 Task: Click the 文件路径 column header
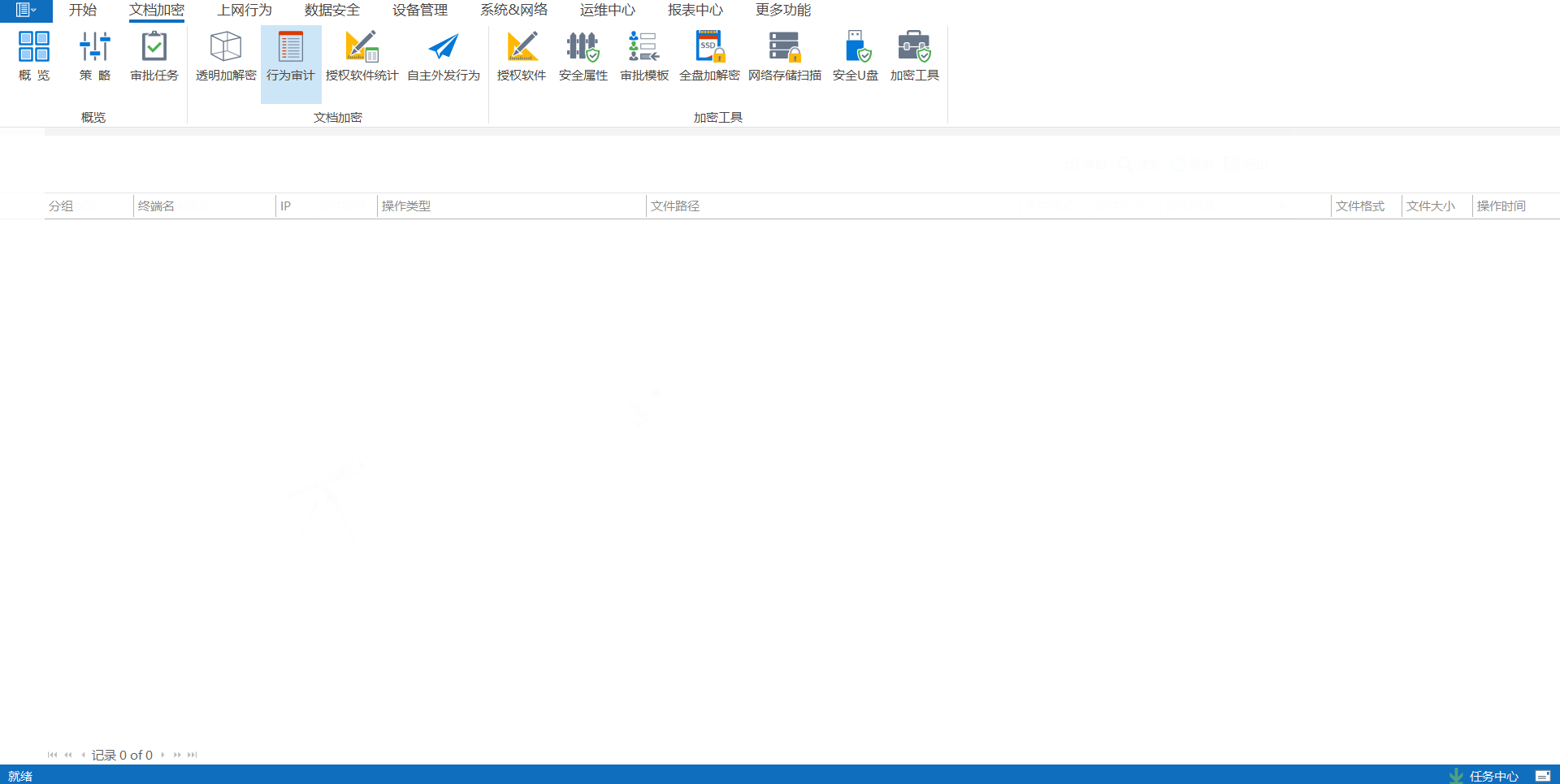[675, 206]
